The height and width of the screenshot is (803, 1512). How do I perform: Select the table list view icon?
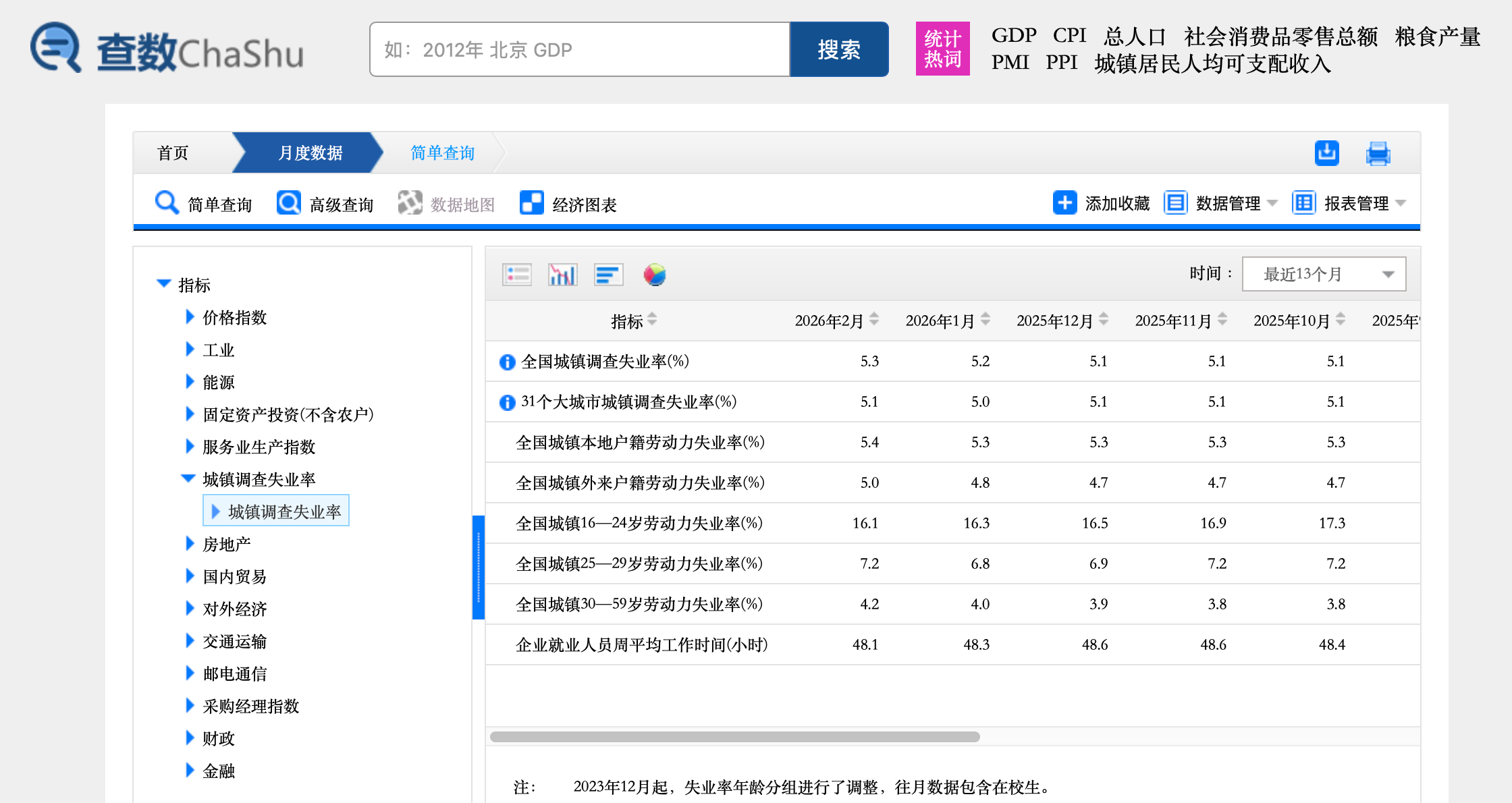coord(517,275)
